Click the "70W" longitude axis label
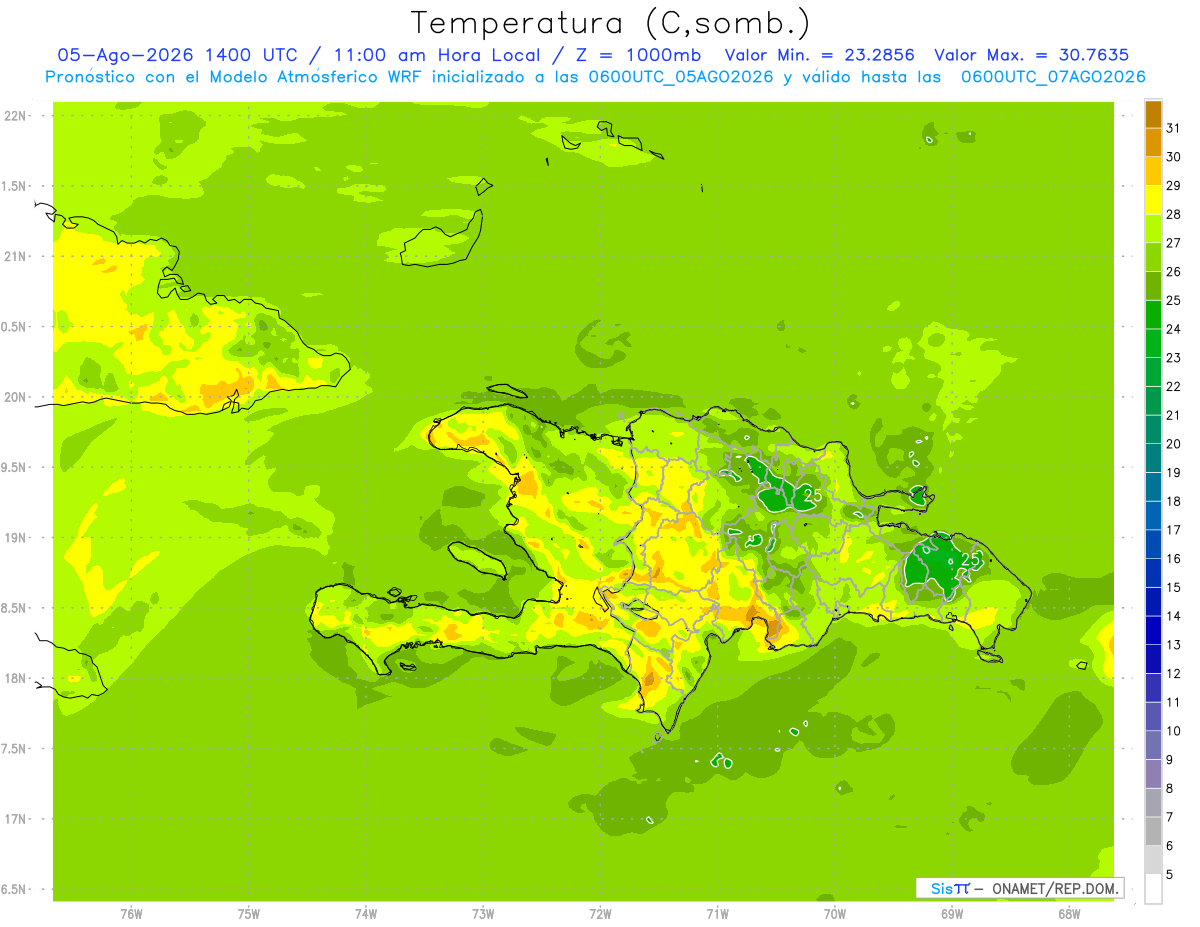1200x927 pixels. coord(835,913)
